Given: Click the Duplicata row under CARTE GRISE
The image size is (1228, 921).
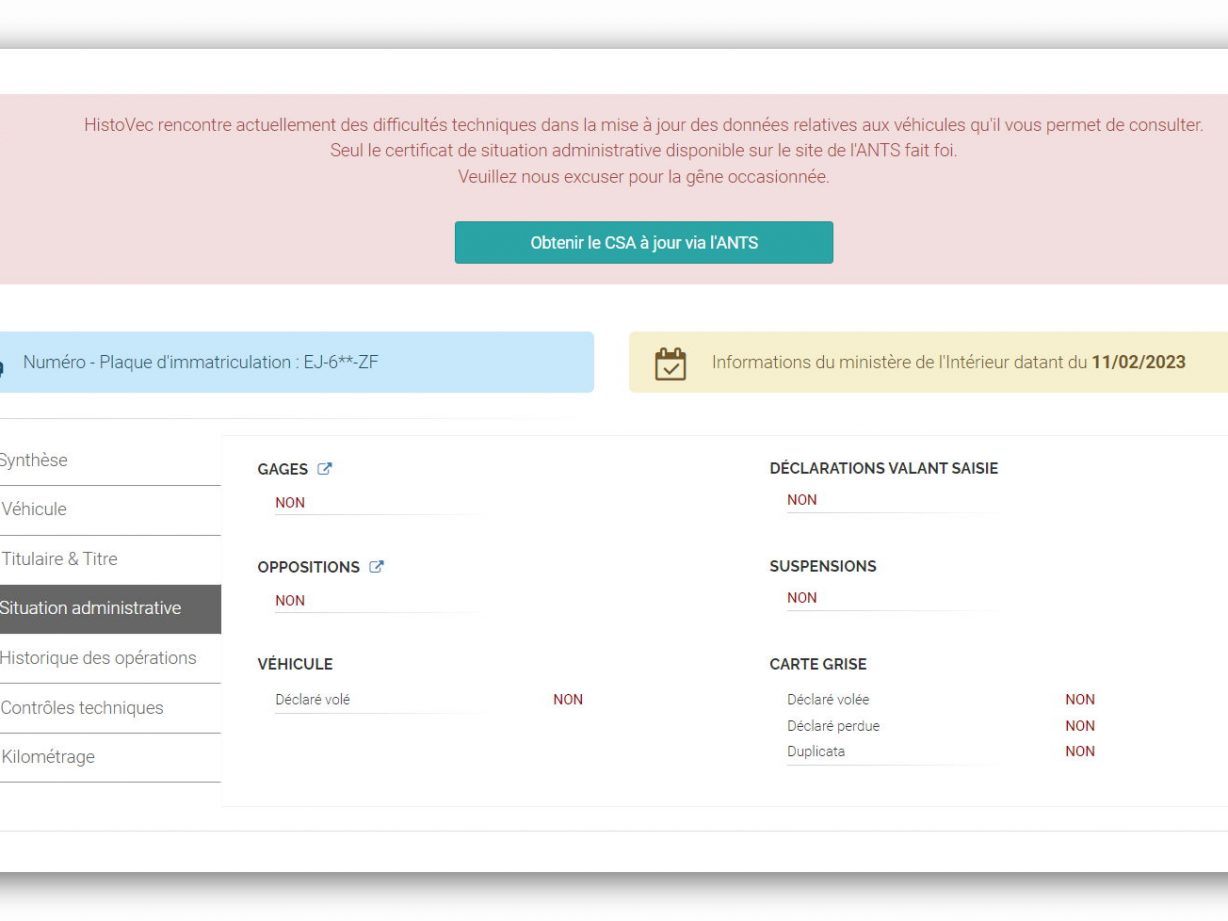Looking at the screenshot, I should coord(816,752).
